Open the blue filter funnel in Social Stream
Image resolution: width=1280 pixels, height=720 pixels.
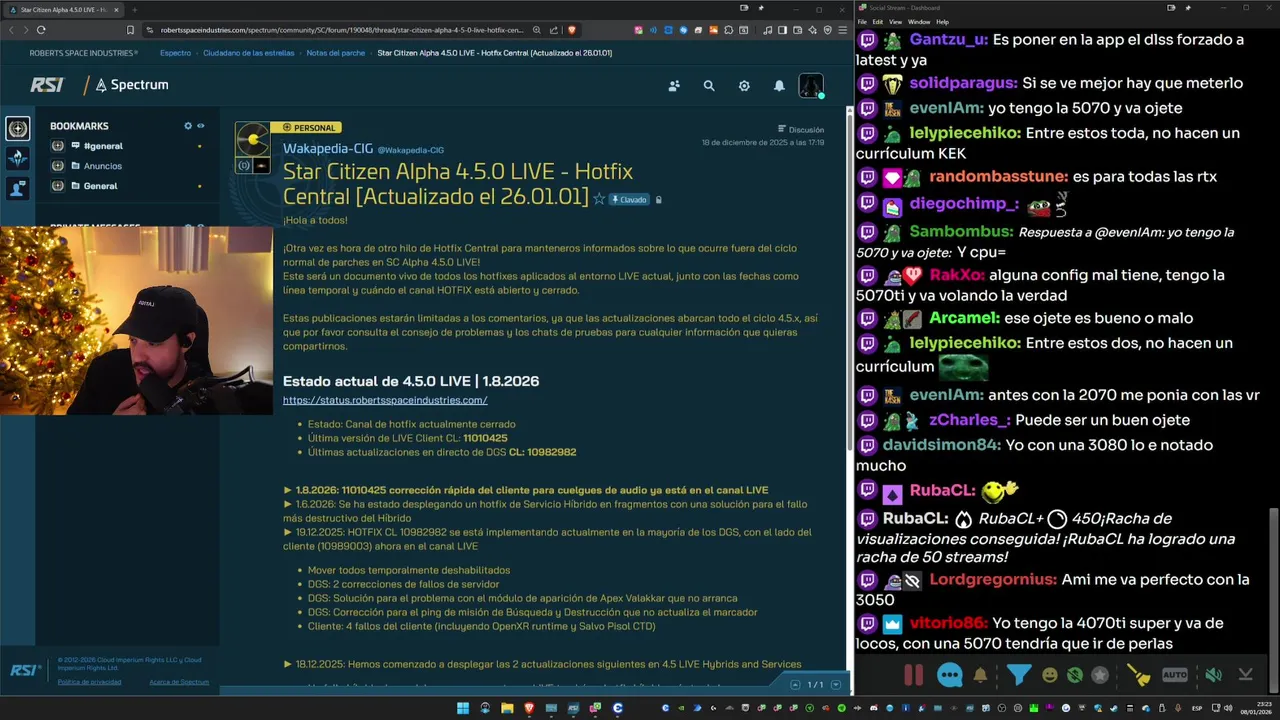pyautogui.click(x=1018, y=675)
